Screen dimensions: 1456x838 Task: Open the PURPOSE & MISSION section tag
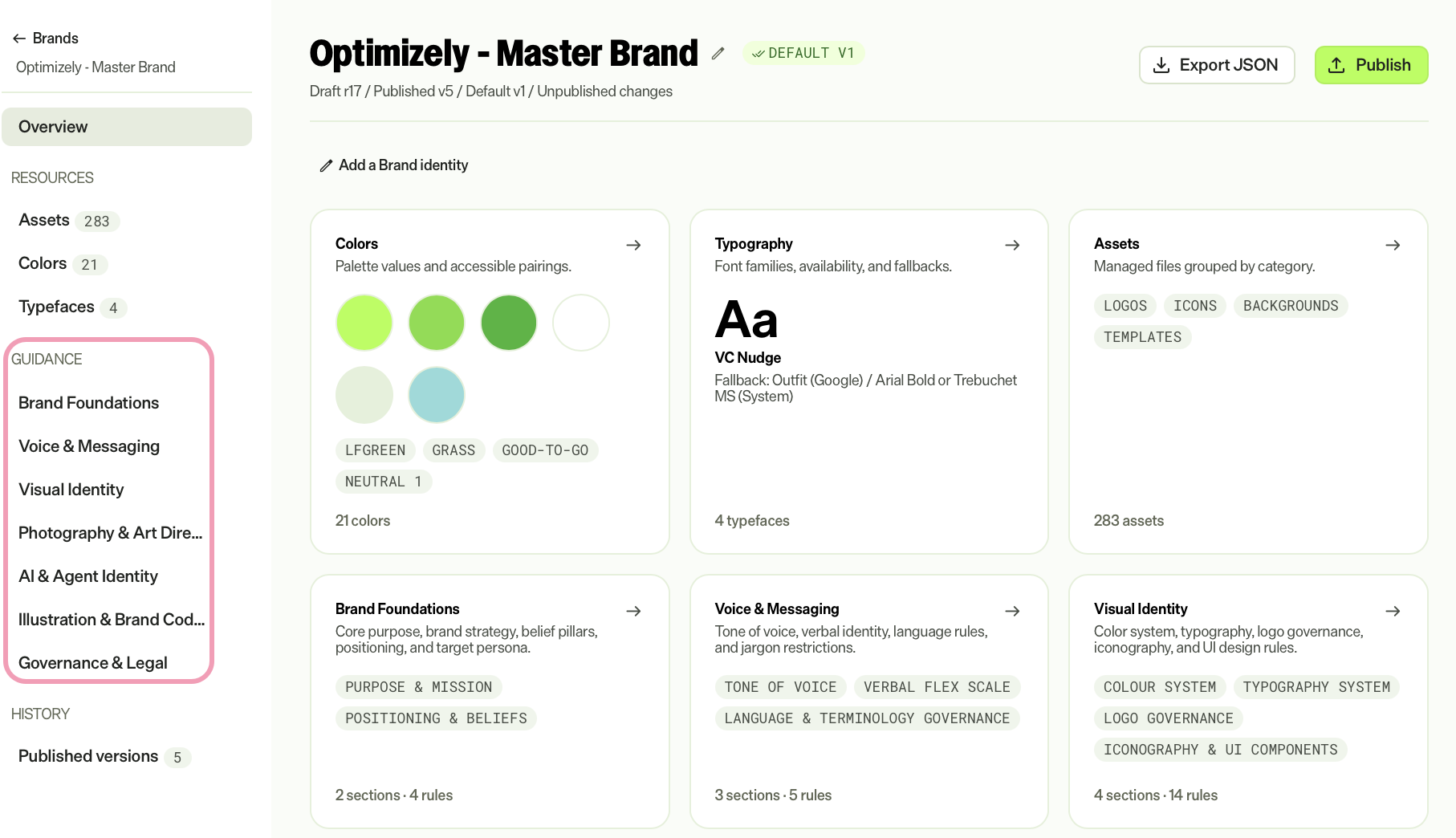[x=419, y=687]
